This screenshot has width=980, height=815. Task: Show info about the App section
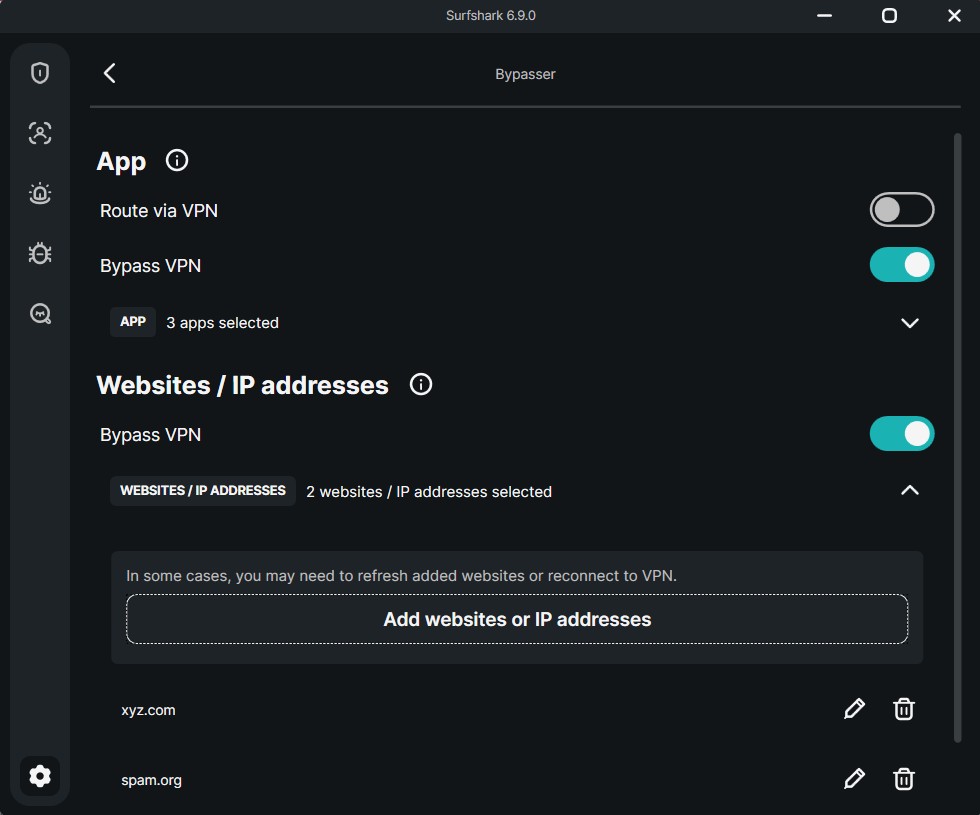177,161
